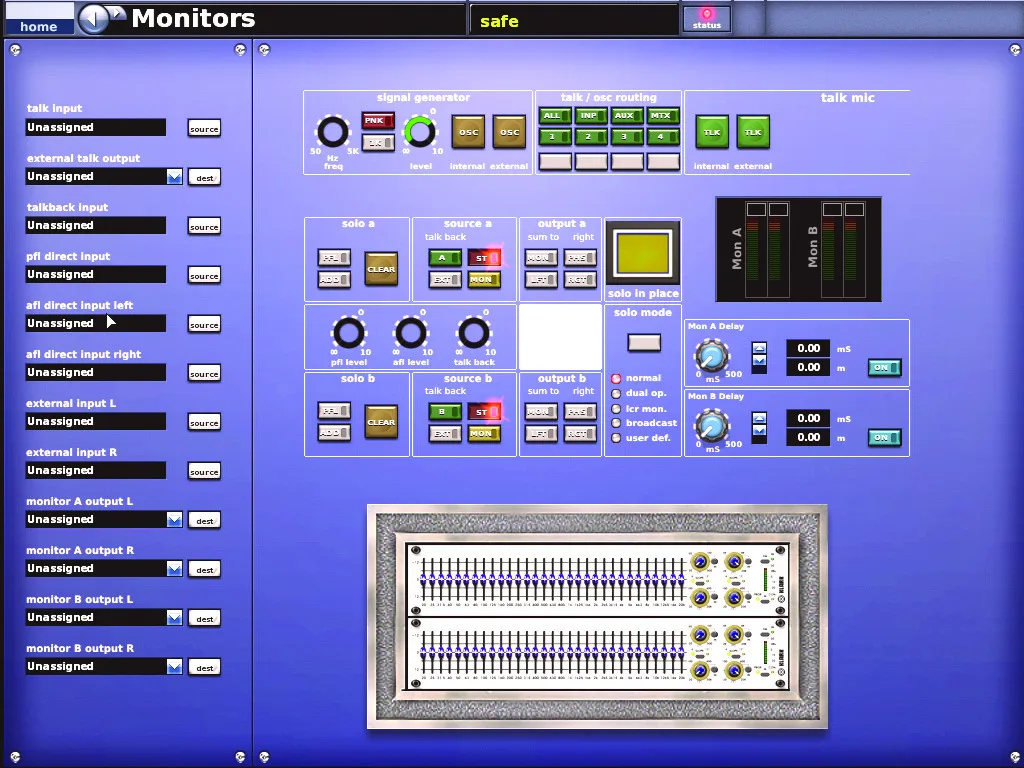1024x768 pixels.
Task: Adjust the talk back level knob
Action: (474, 333)
